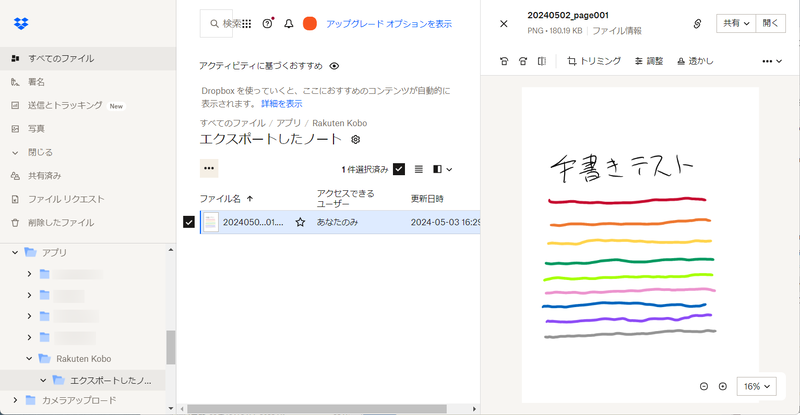The image size is (800, 415).
Task: Click the handwritten note preview image
Action: click(640, 245)
